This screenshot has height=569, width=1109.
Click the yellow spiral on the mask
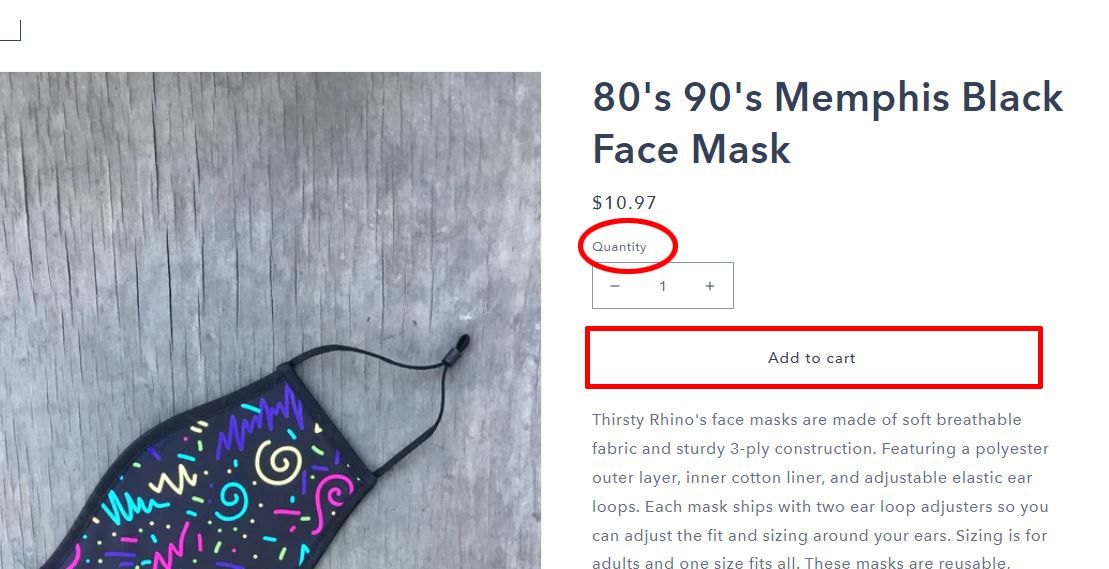279,461
